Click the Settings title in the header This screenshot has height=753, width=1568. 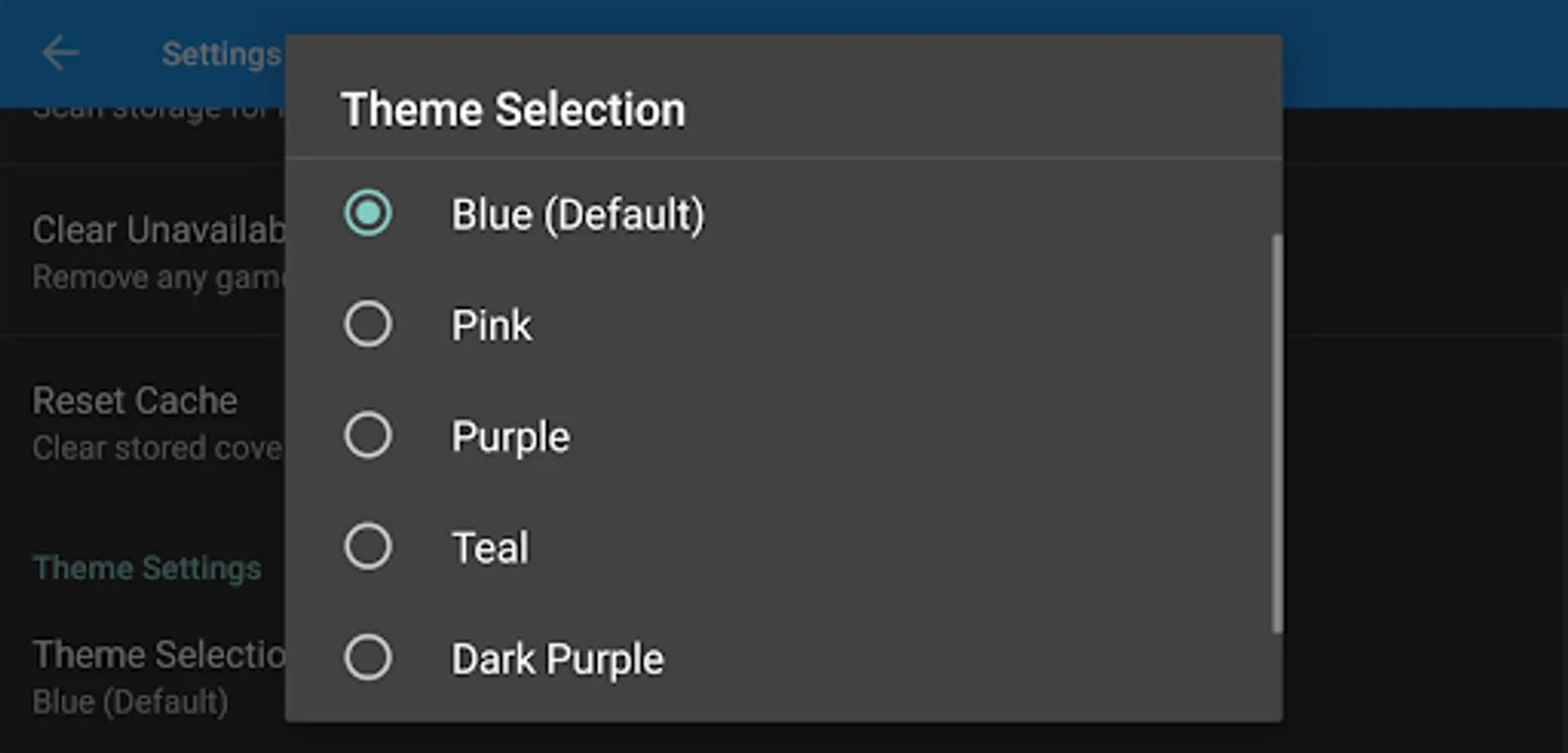(221, 54)
